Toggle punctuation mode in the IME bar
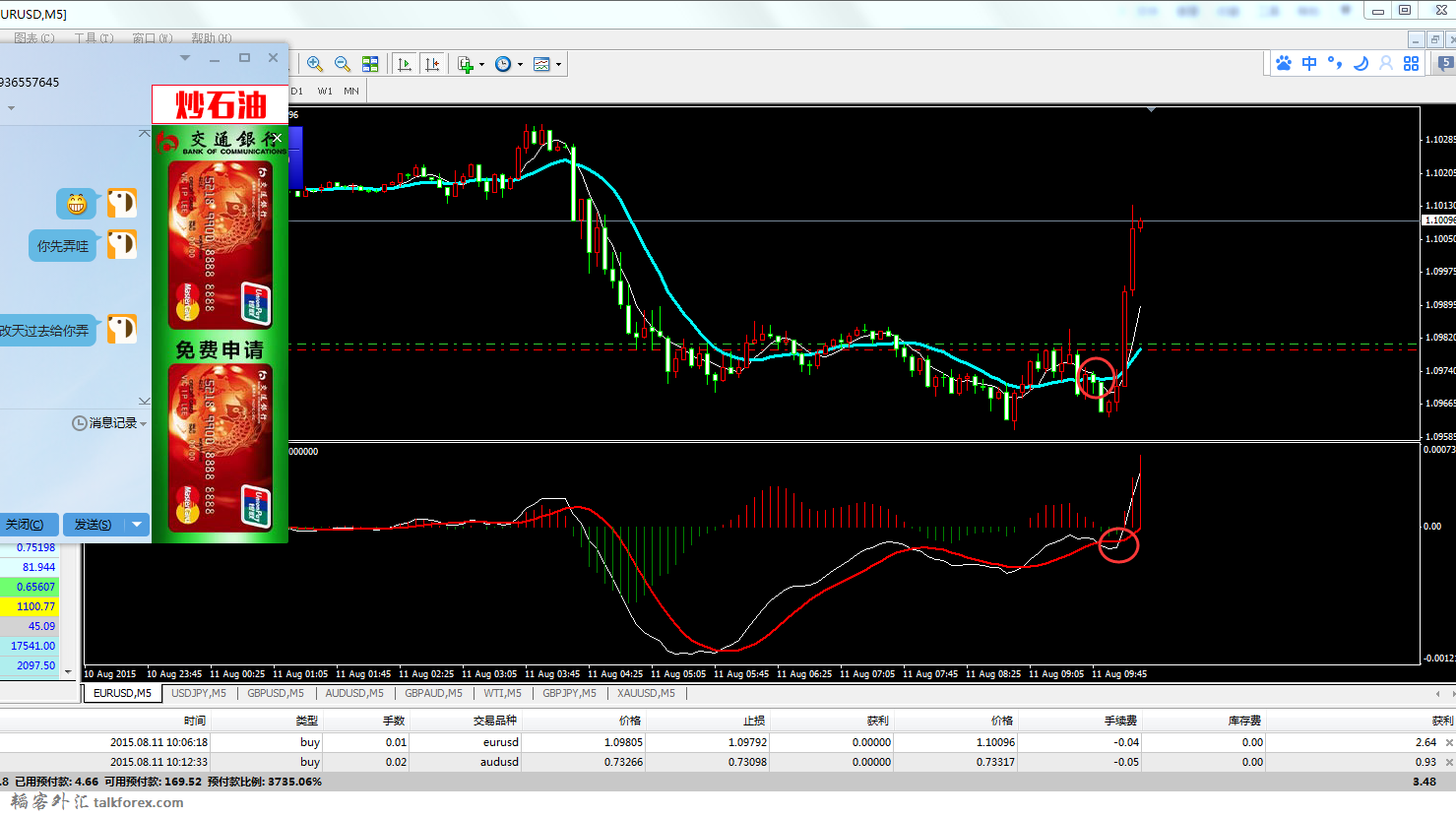 pos(1335,63)
